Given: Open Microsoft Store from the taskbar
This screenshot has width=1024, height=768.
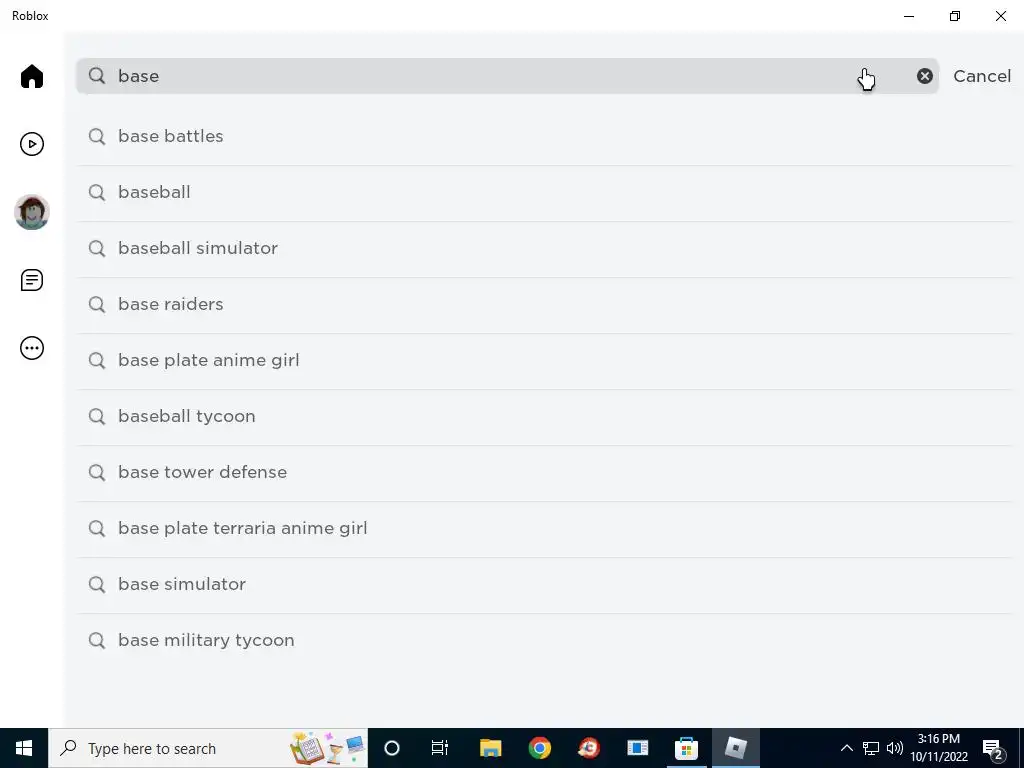Looking at the screenshot, I should [x=686, y=748].
